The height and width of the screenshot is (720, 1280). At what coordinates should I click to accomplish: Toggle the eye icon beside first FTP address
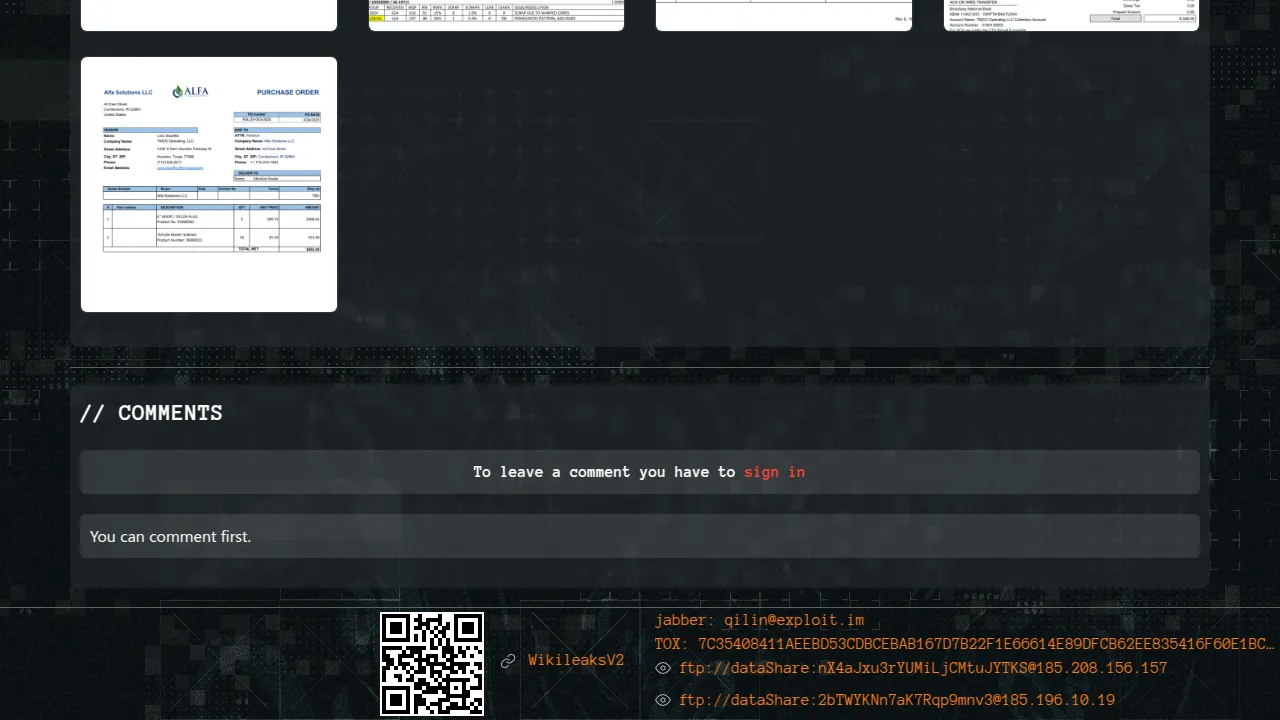(x=662, y=669)
